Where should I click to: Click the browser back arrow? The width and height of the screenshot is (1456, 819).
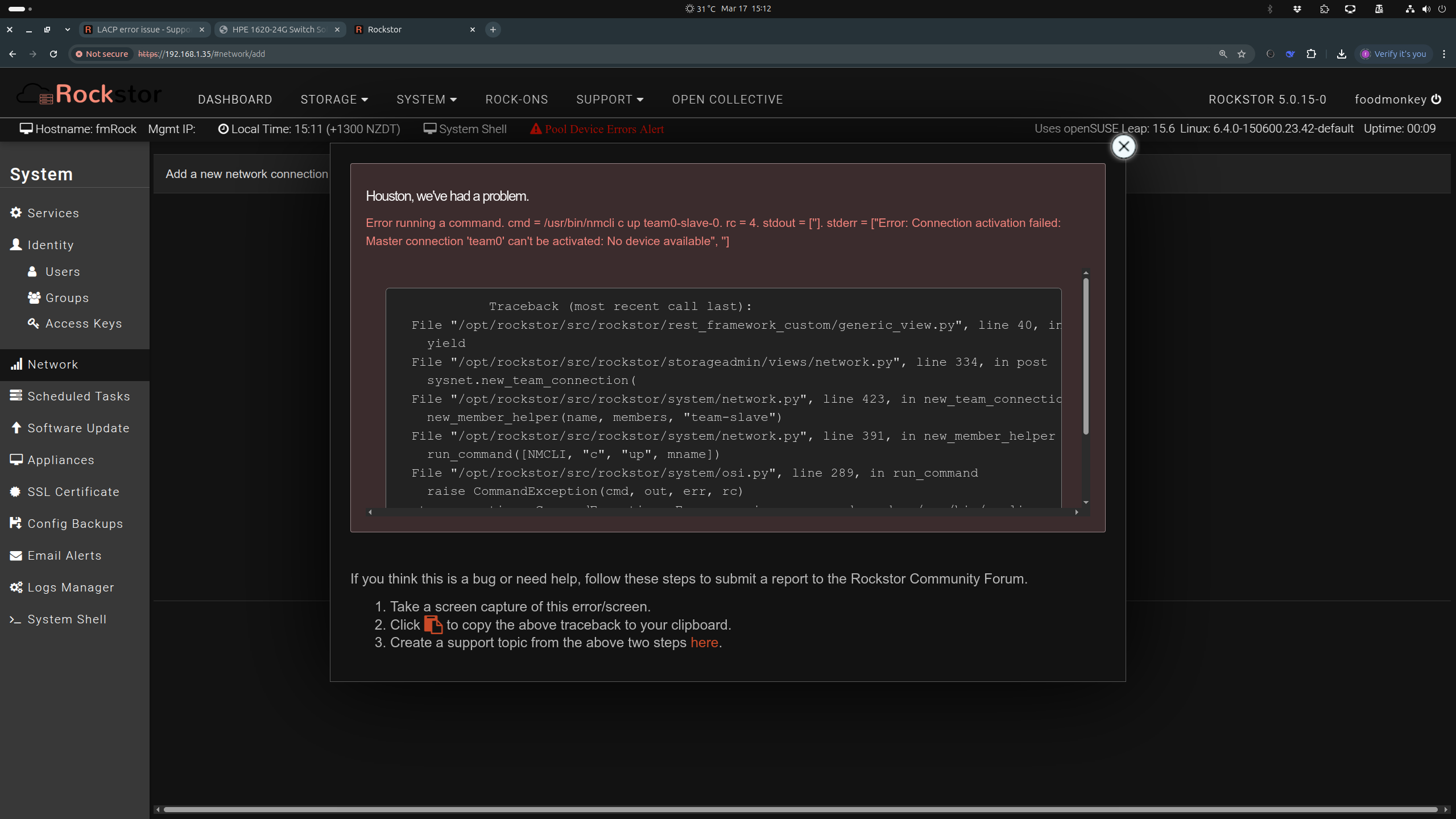[13, 54]
